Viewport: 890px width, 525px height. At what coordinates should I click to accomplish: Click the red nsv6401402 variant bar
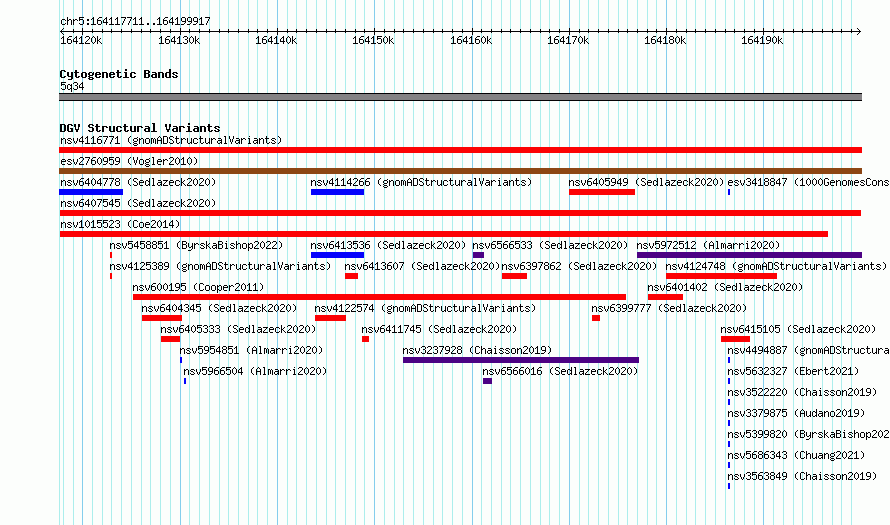click(665, 297)
